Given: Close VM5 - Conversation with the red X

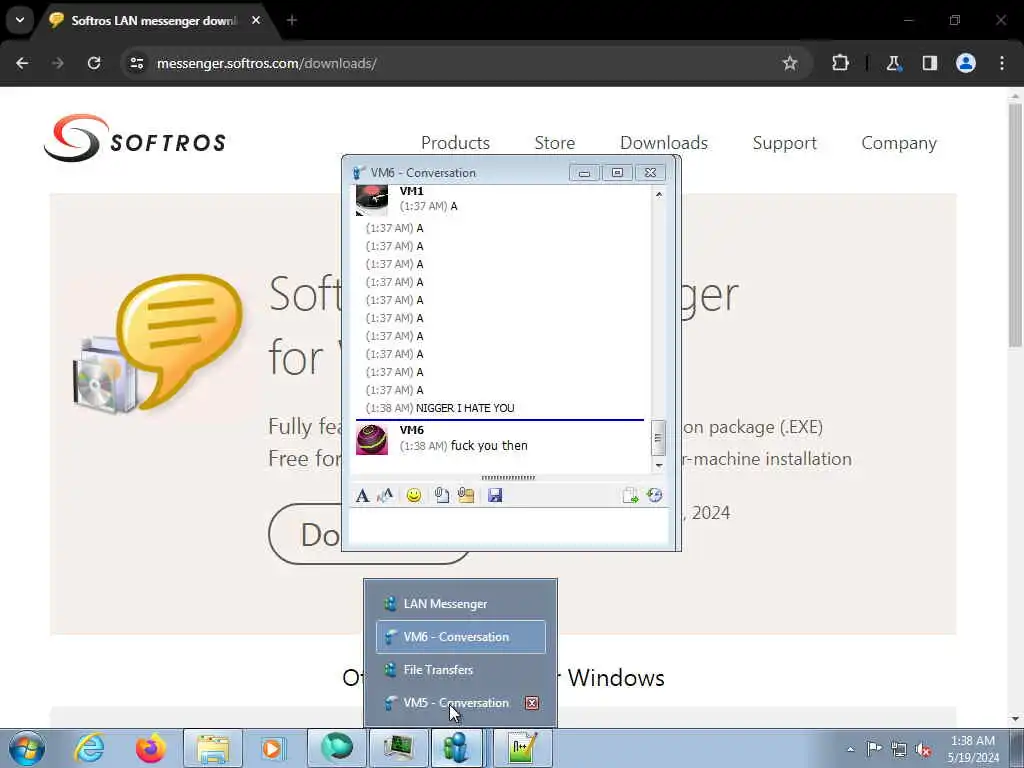Looking at the screenshot, I should 532,703.
